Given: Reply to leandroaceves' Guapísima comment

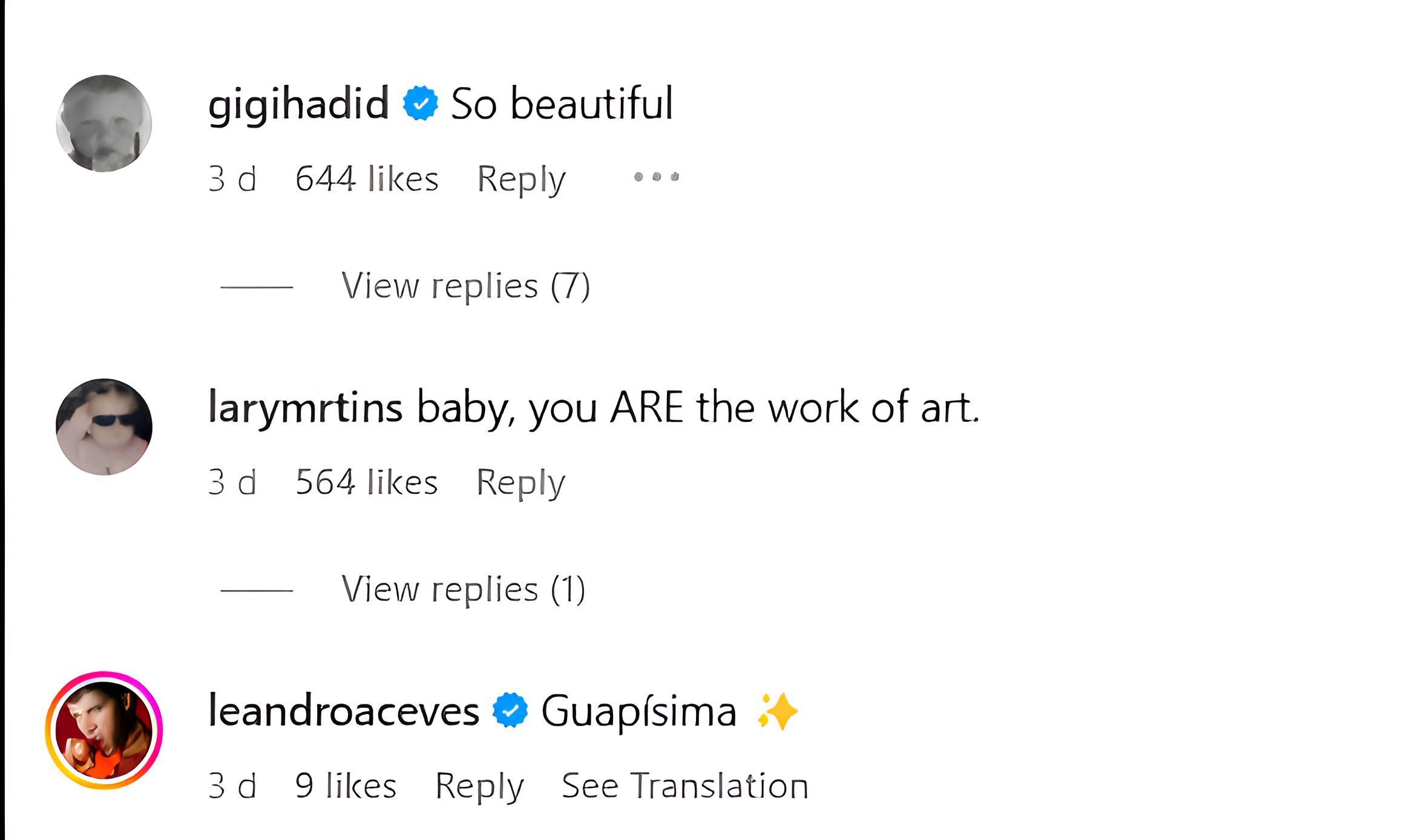Looking at the screenshot, I should click(x=479, y=786).
